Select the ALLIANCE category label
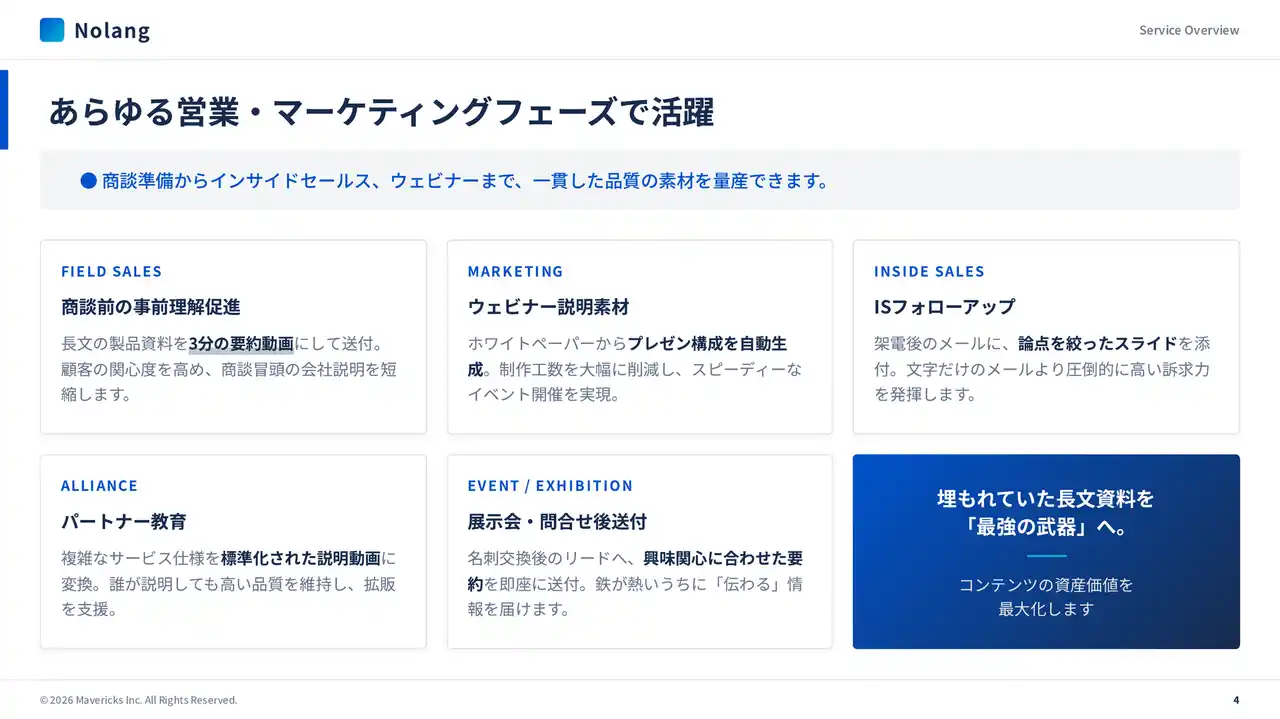This screenshot has width=1280, height=719. pyautogui.click(x=99, y=486)
